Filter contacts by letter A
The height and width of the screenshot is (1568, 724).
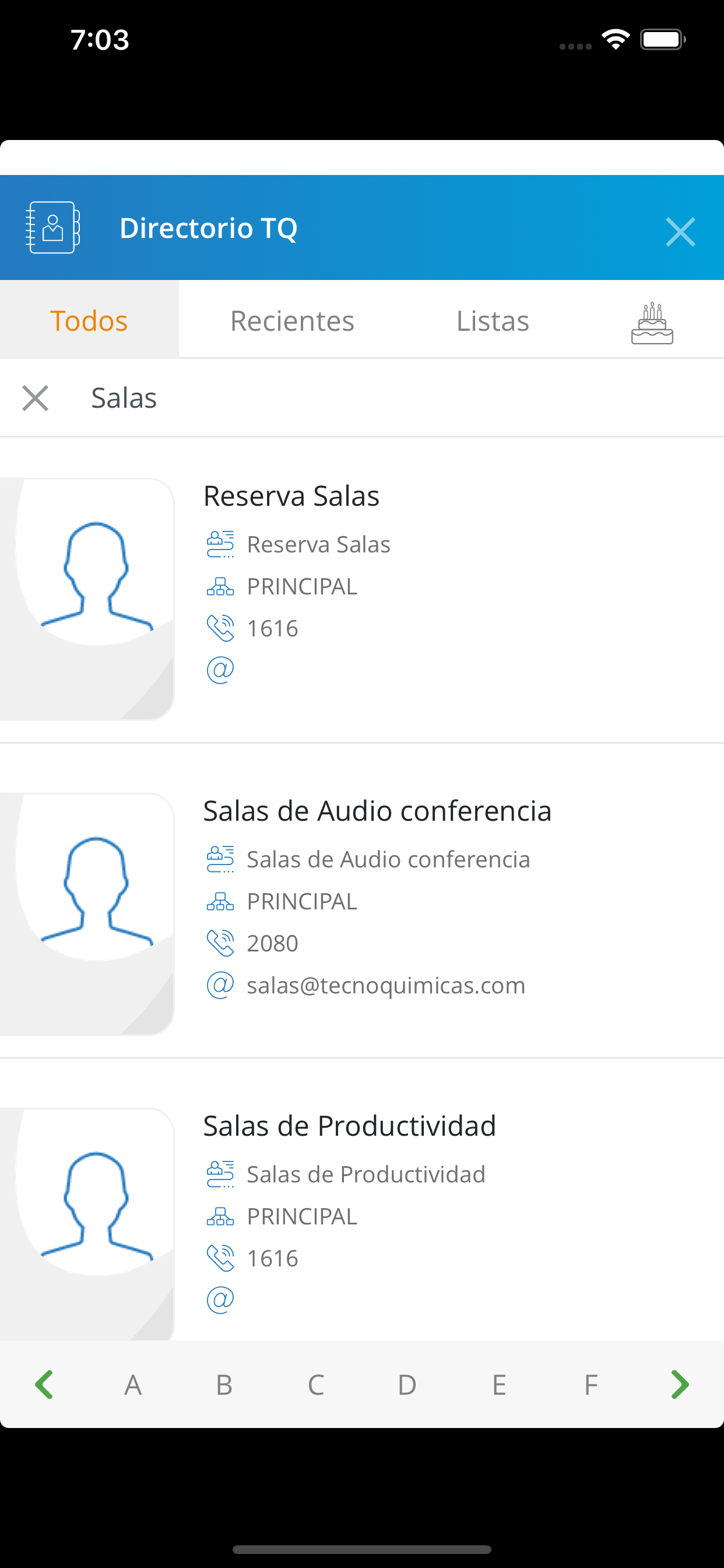click(x=133, y=1385)
